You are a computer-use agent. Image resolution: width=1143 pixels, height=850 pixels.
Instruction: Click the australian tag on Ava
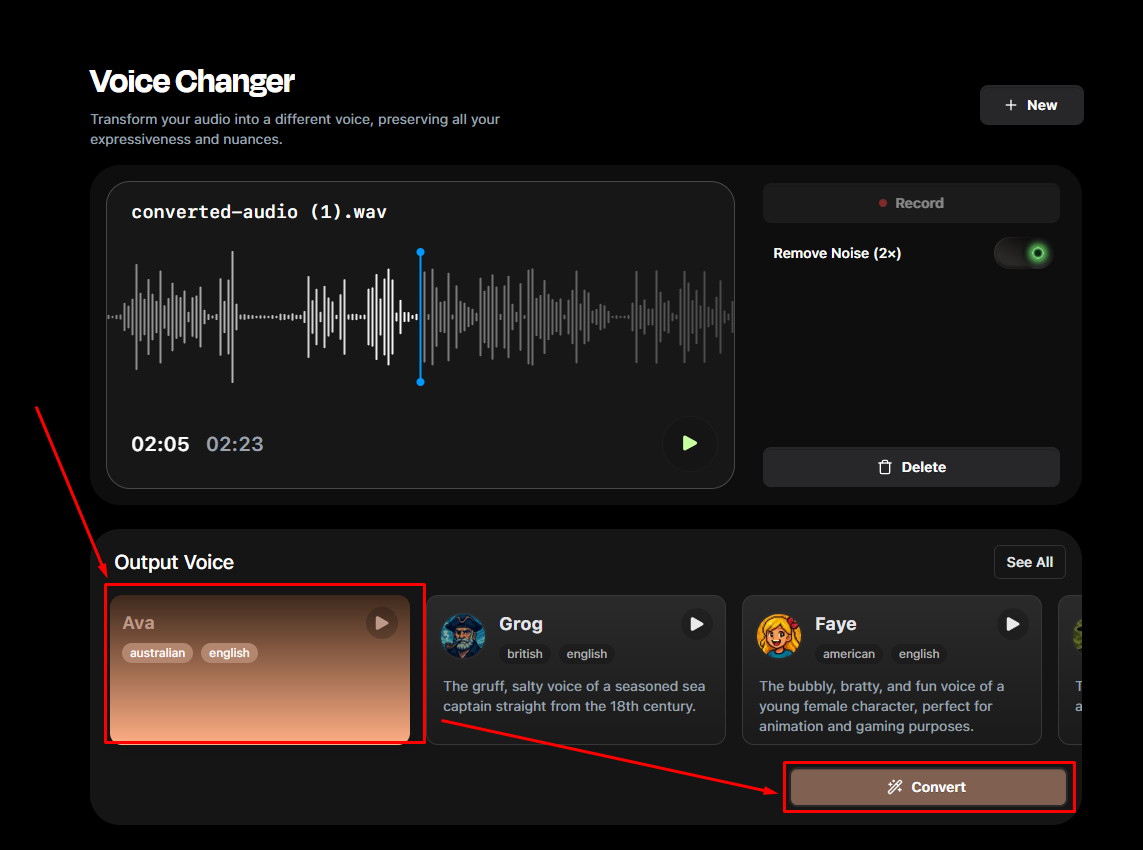(x=157, y=653)
